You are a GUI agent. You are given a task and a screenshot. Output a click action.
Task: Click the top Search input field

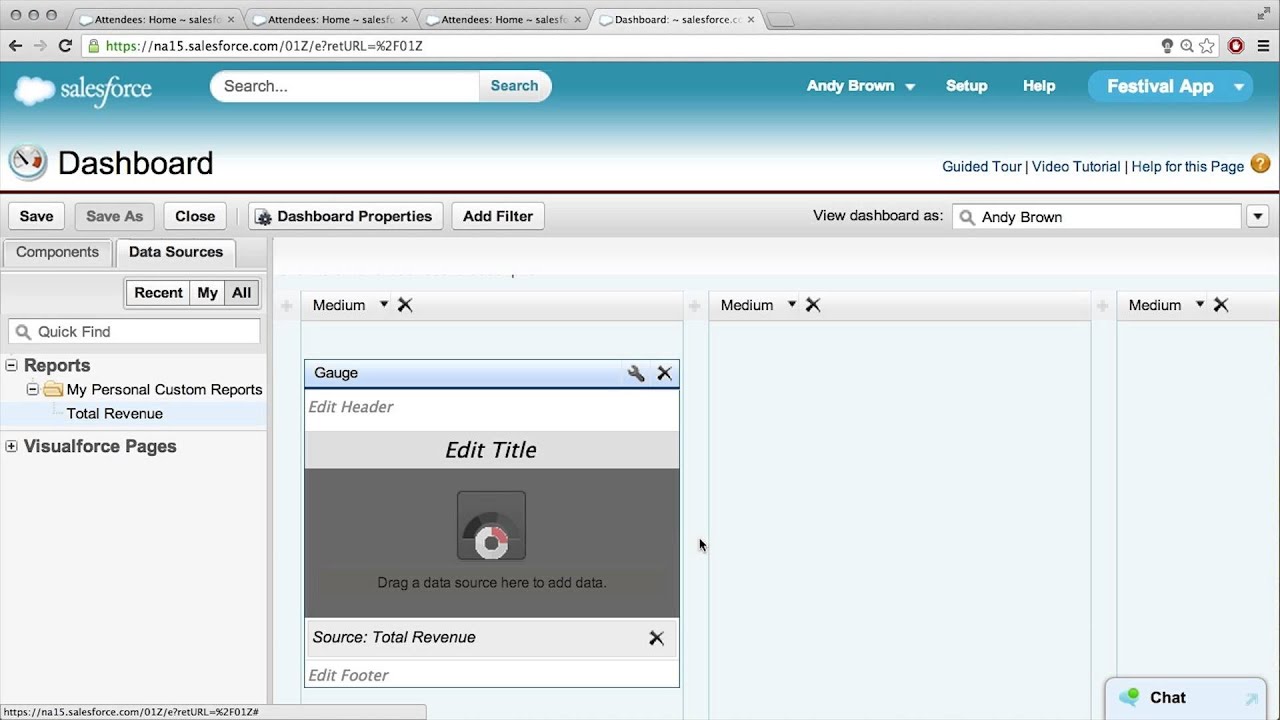(x=345, y=86)
